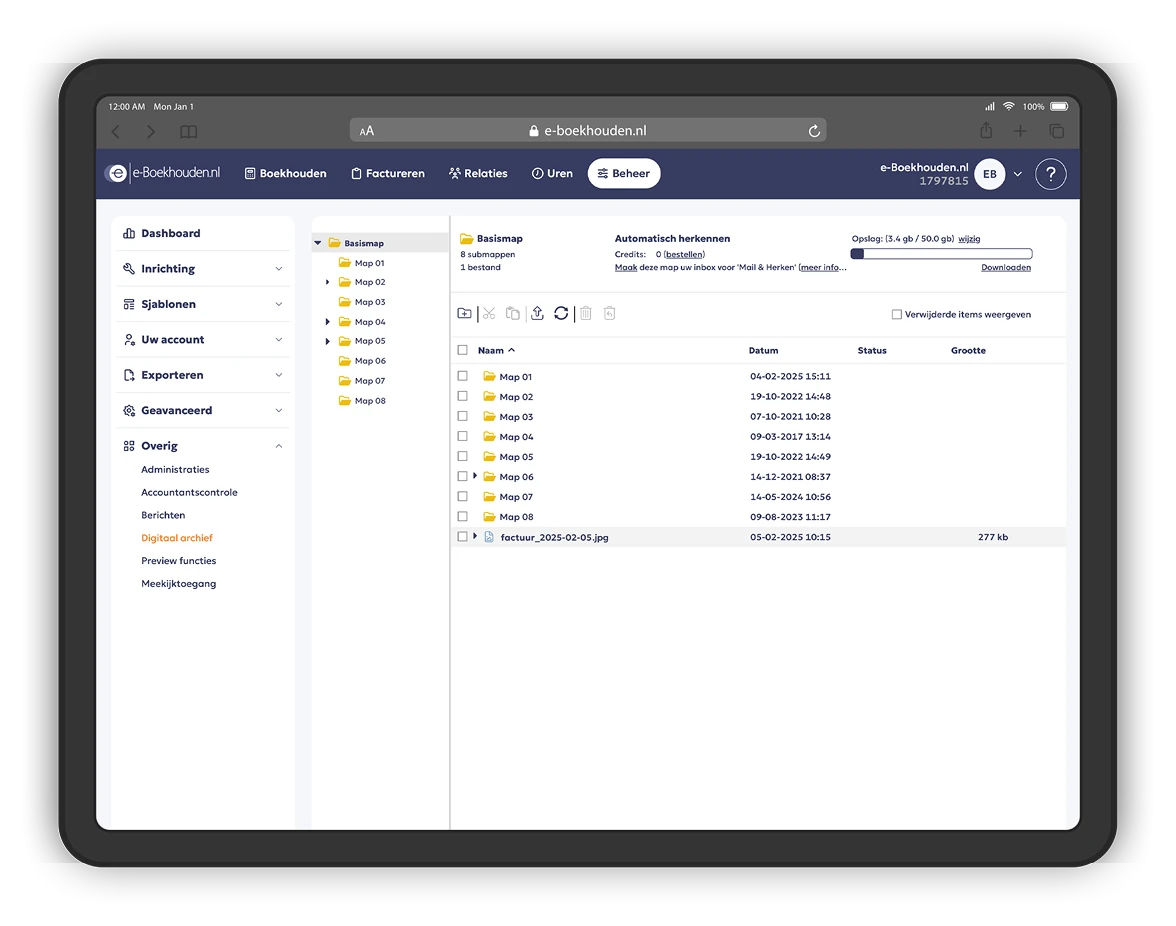Viewport: 1176px width, 926px height.
Task: Open Accountantscontrole link in sidebar
Action: (189, 493)
